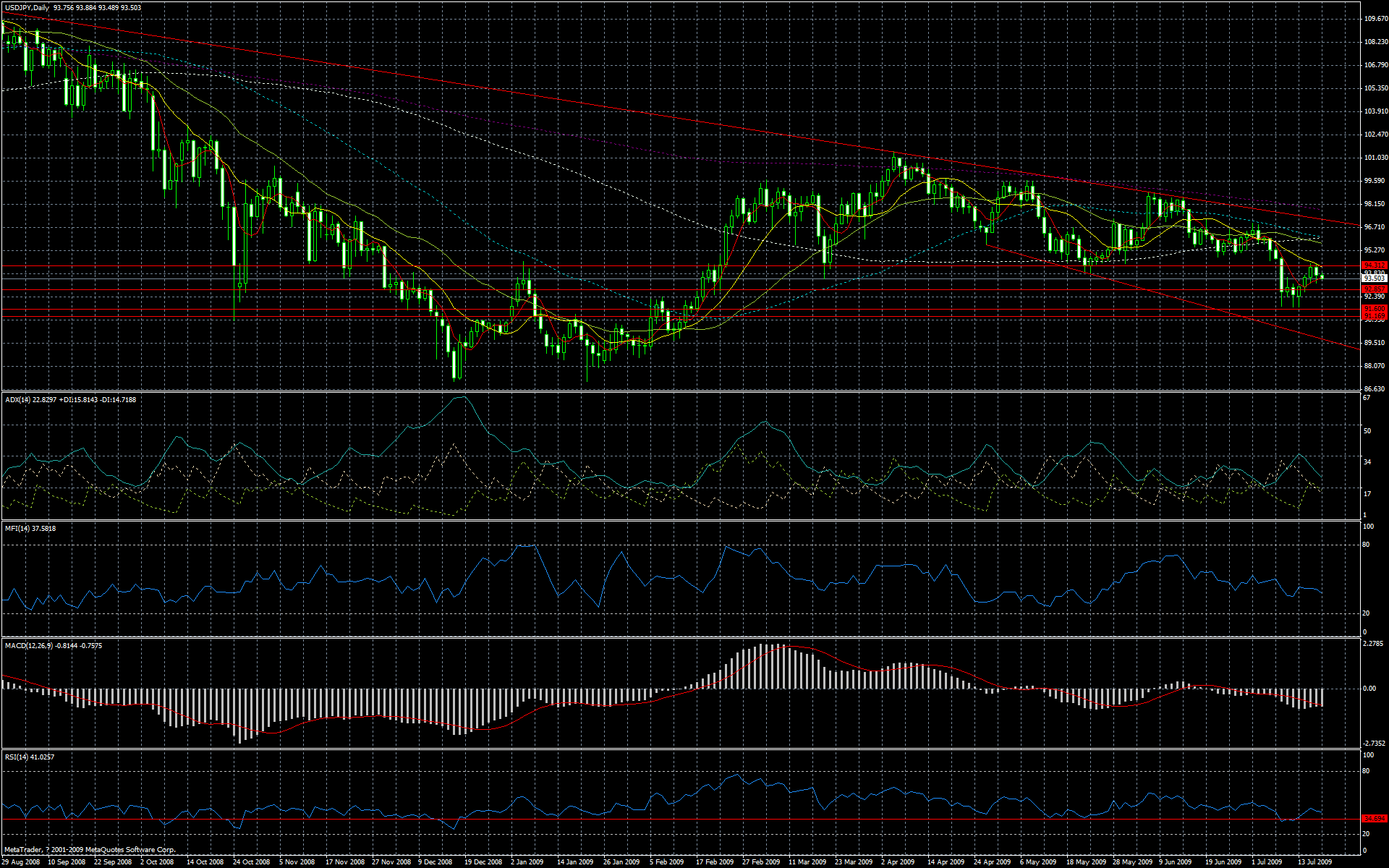Click the MACD(12,26,9) indicator label

(28, 646)
